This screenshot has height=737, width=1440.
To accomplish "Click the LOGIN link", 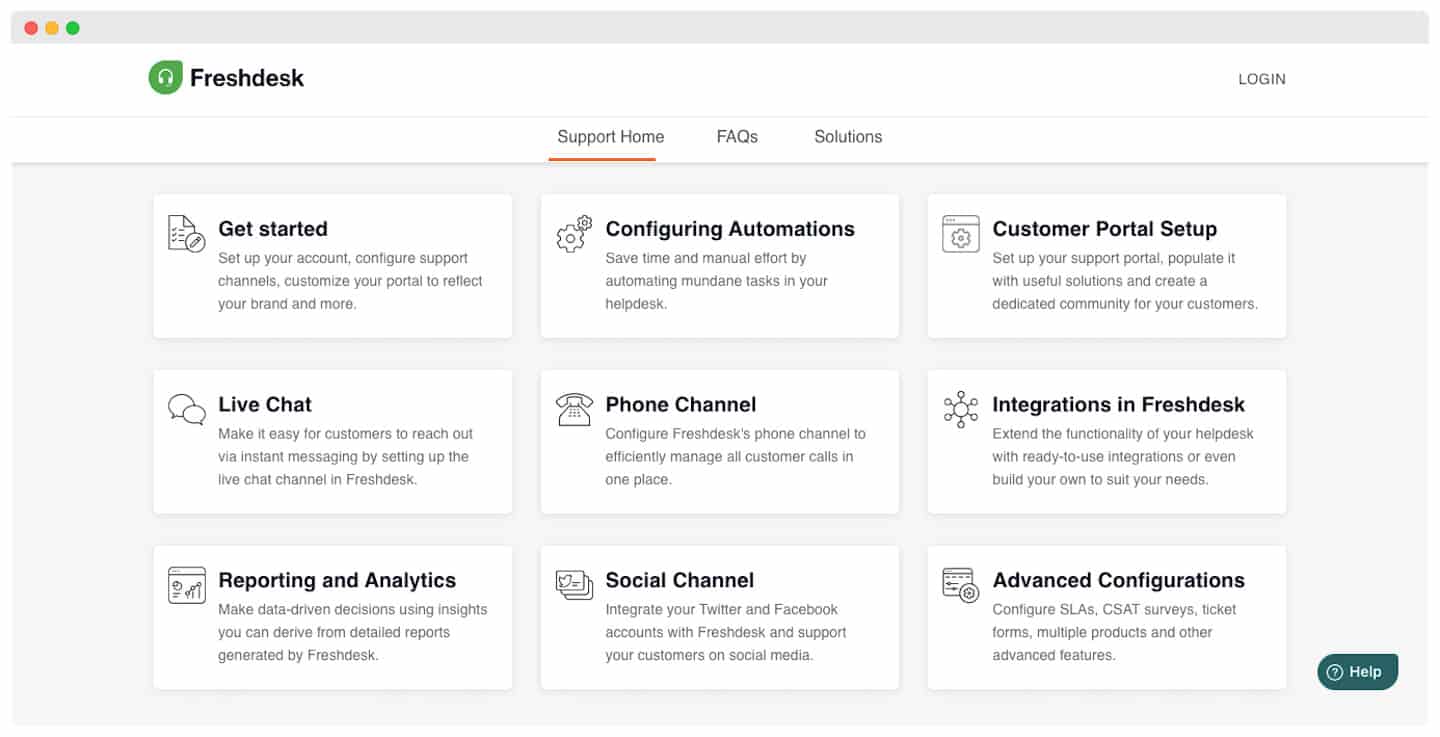I will coord(1262,79).
